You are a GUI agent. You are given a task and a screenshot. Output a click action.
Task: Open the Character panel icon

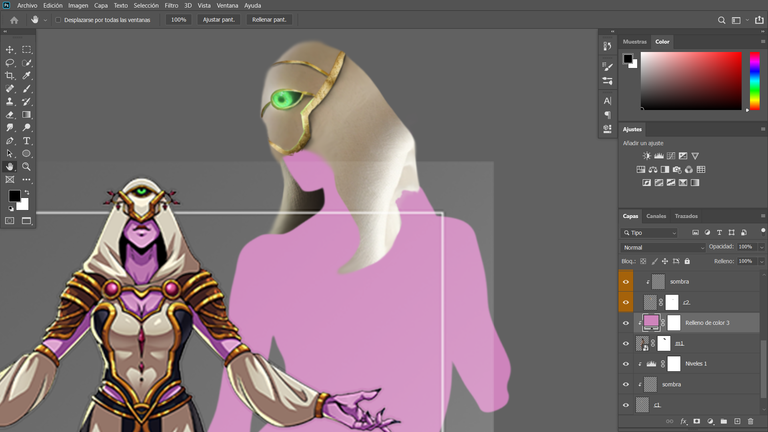coord(607,101)
